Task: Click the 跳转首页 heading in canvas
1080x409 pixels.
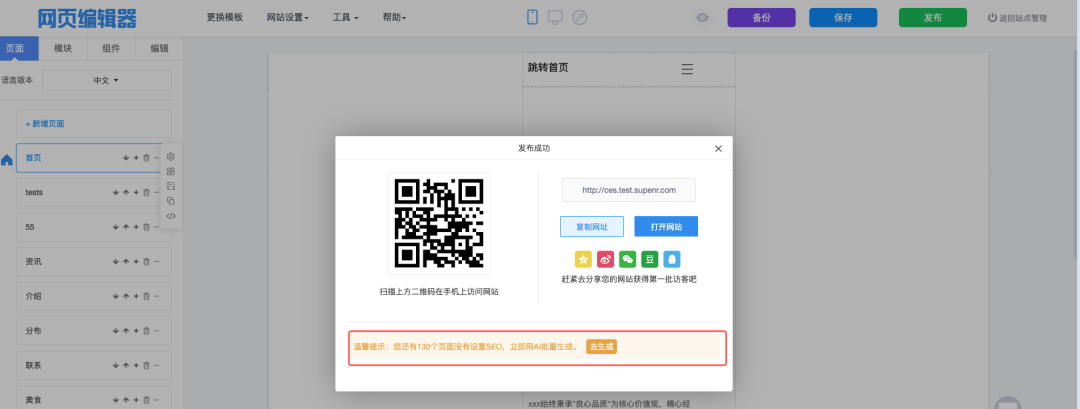Action: pos(548,67)
